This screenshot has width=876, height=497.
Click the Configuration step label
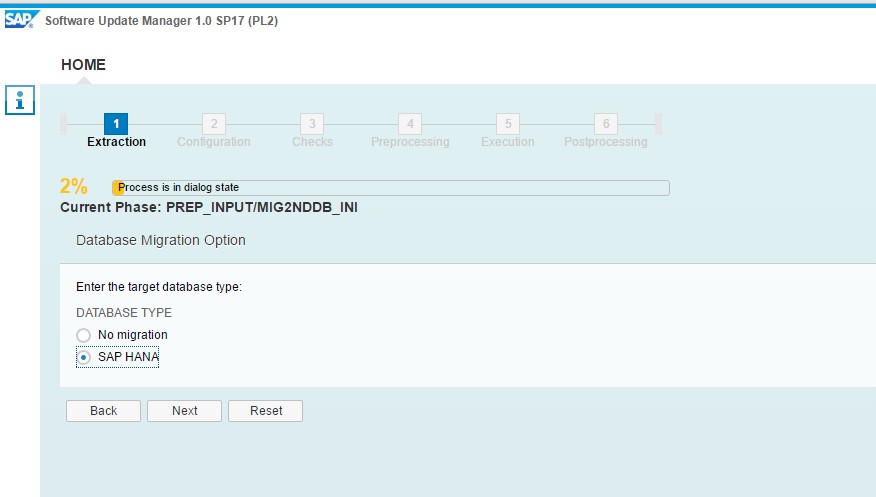(214, 142)
